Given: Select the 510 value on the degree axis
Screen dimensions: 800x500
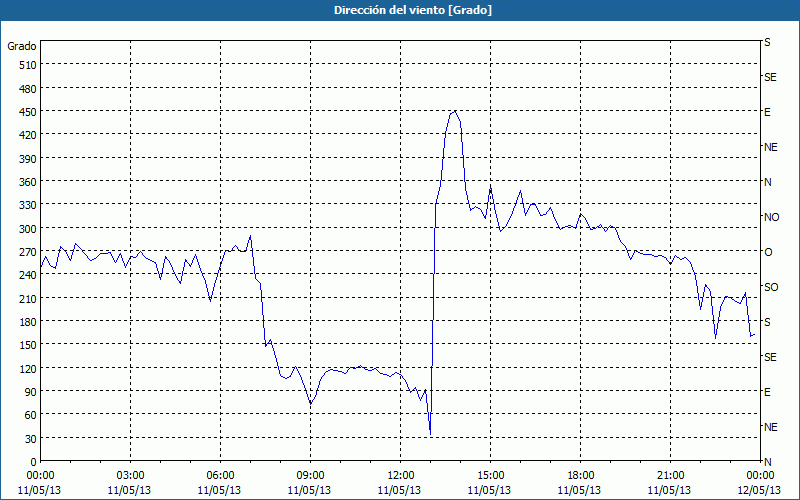Looking at the screenshot, I should pyautogui.click(x=28, y=65).
